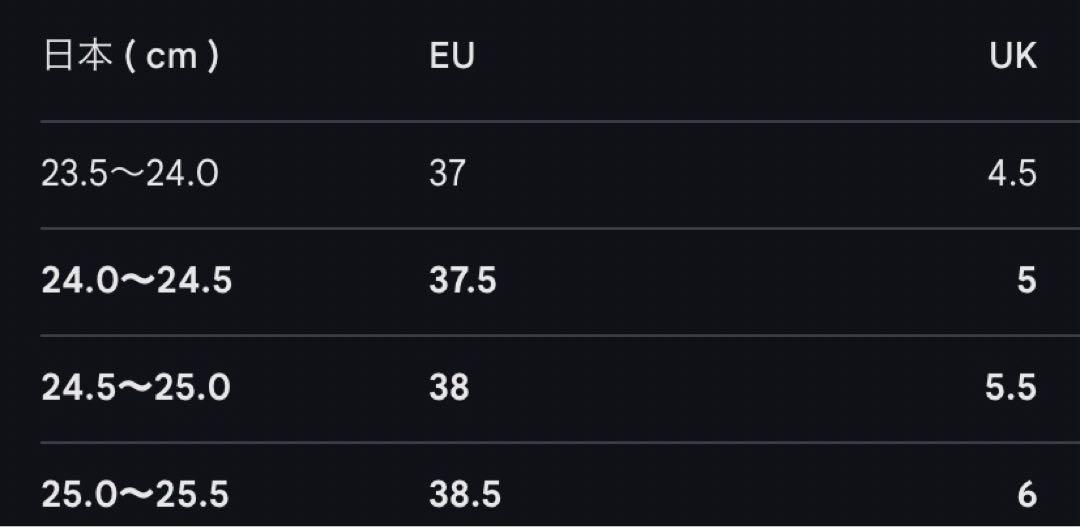Select the UK 4.5 cell

tap(1012, 174)
